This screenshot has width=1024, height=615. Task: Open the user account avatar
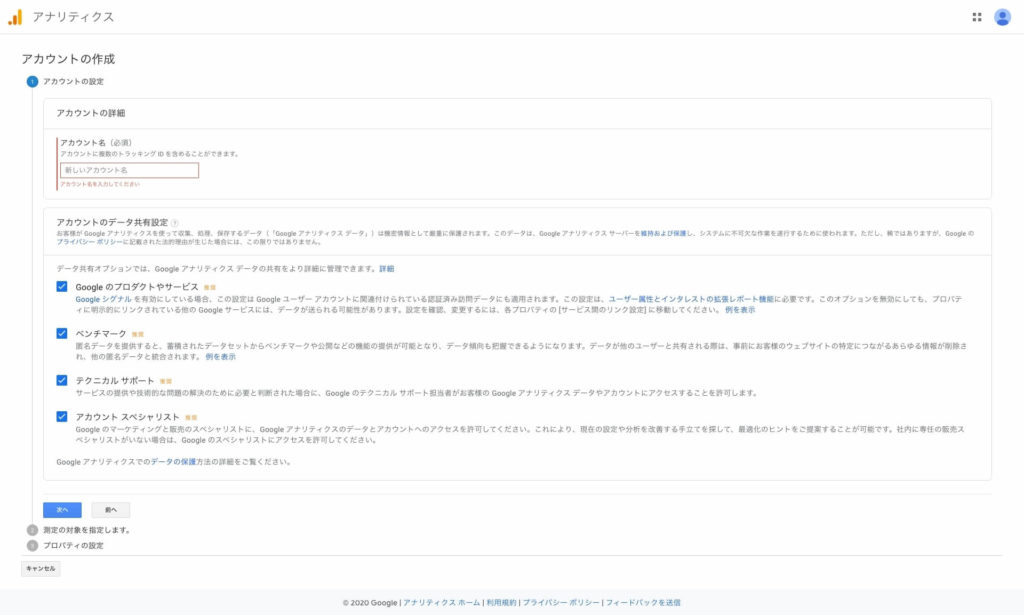pyautogui.click(x=1002, y=17)
